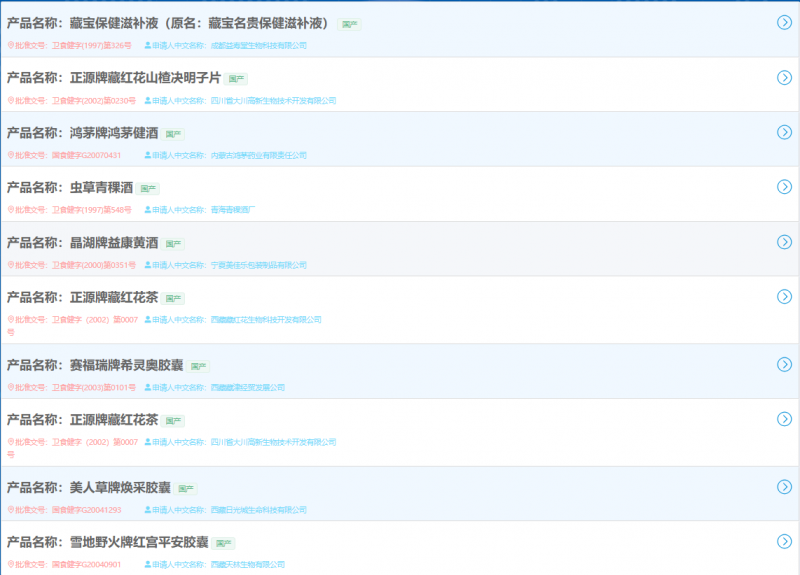The image size is (800, 575).
Task: Click applicant name under 正源牌藏红花山楂决明子片
Action: [273, 101]
